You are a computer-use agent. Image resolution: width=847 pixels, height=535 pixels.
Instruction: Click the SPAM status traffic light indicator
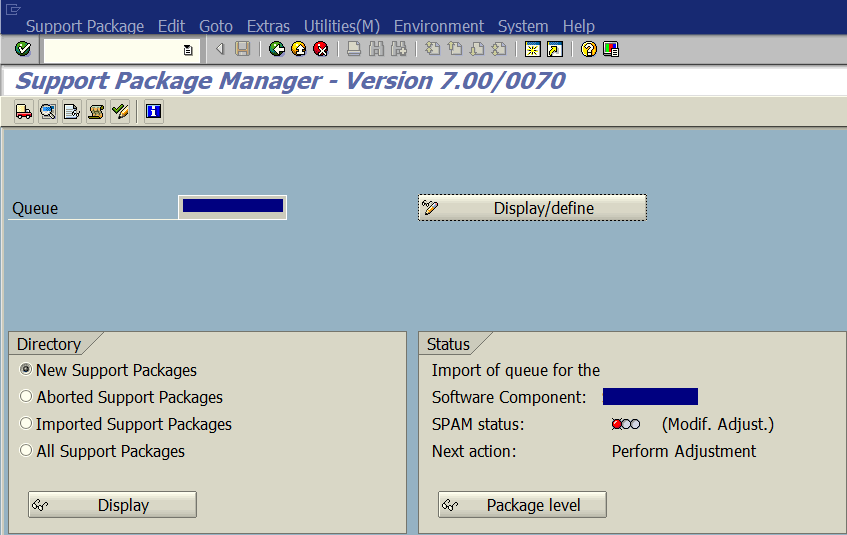point(626,424)
